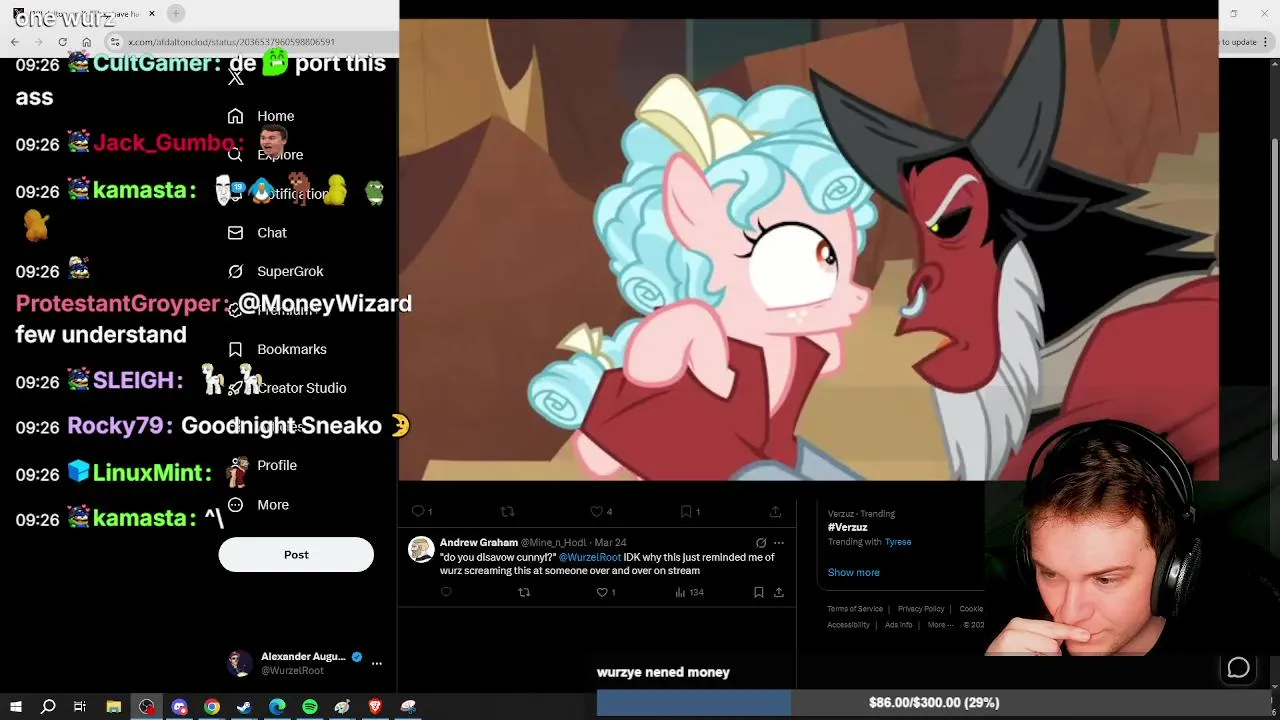Open Spotify from the taskbar
The image size is (1280, 720).
(310, 707)
